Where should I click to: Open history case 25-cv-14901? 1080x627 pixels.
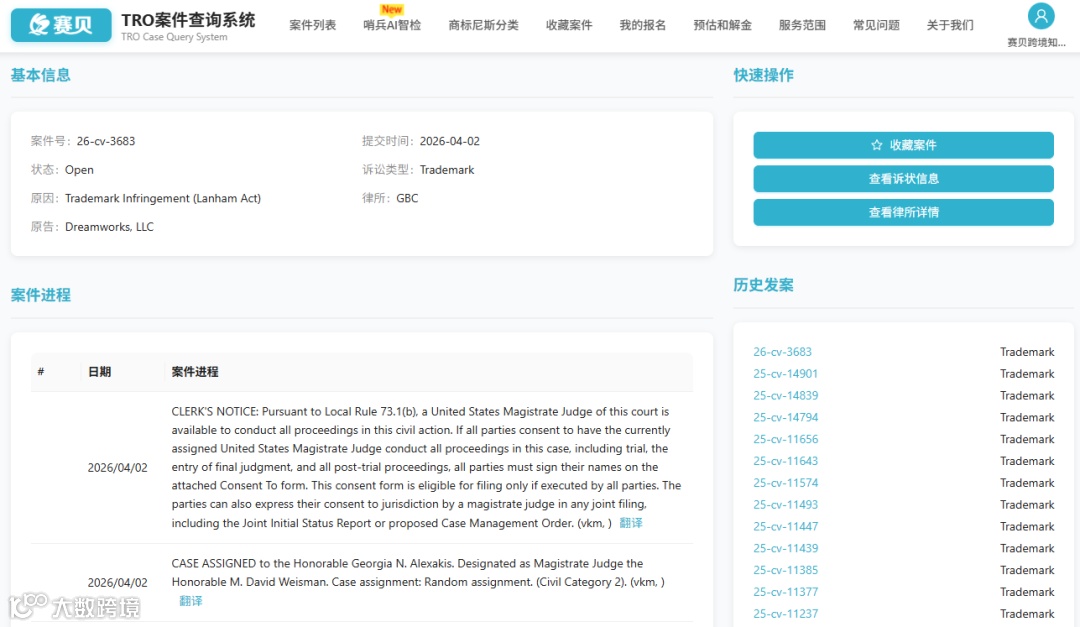[785, 373]
